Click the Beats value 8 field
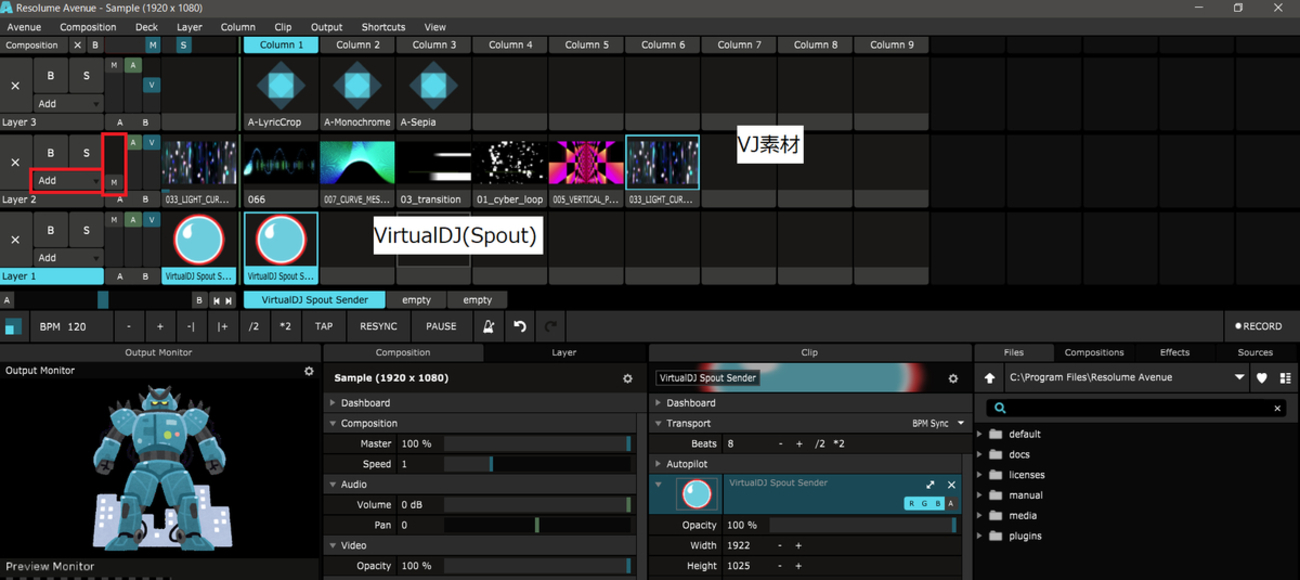The height and width of the screenshot is (580, 1300). 745,444
